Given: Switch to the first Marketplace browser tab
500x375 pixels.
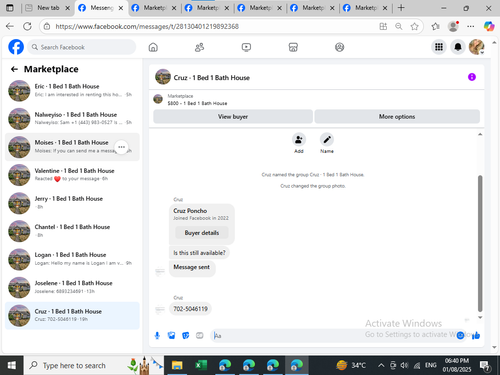Looking at the screenshot, I should point(154,8).
